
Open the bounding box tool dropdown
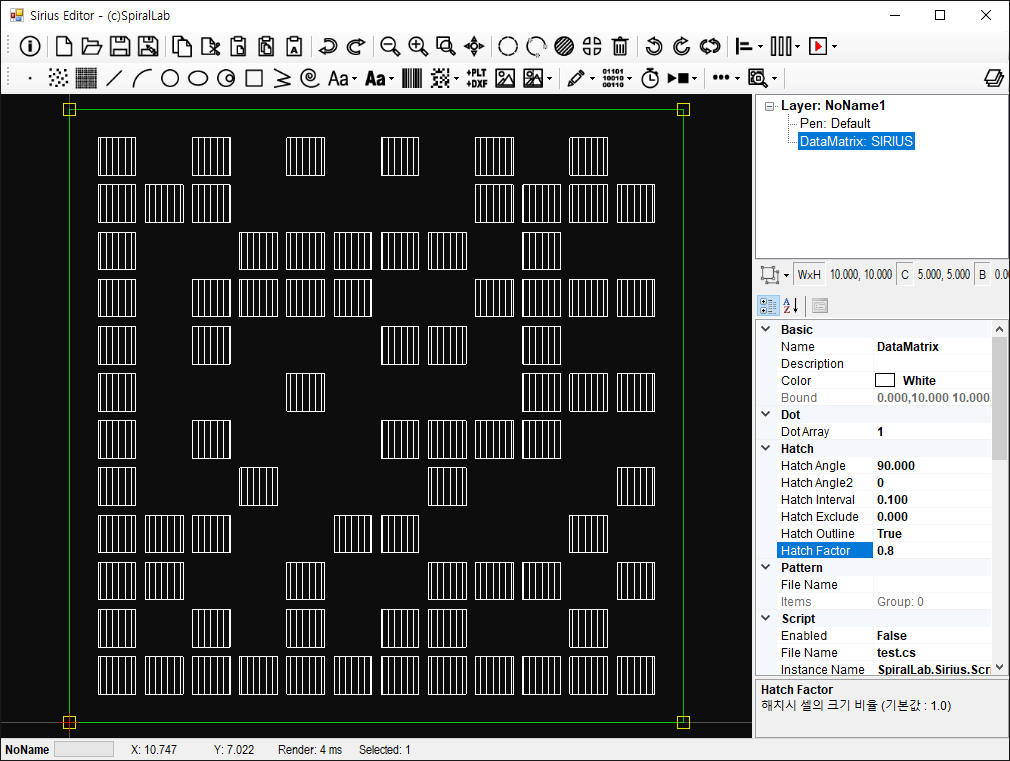pyautogui.click(x=786, y=275)
